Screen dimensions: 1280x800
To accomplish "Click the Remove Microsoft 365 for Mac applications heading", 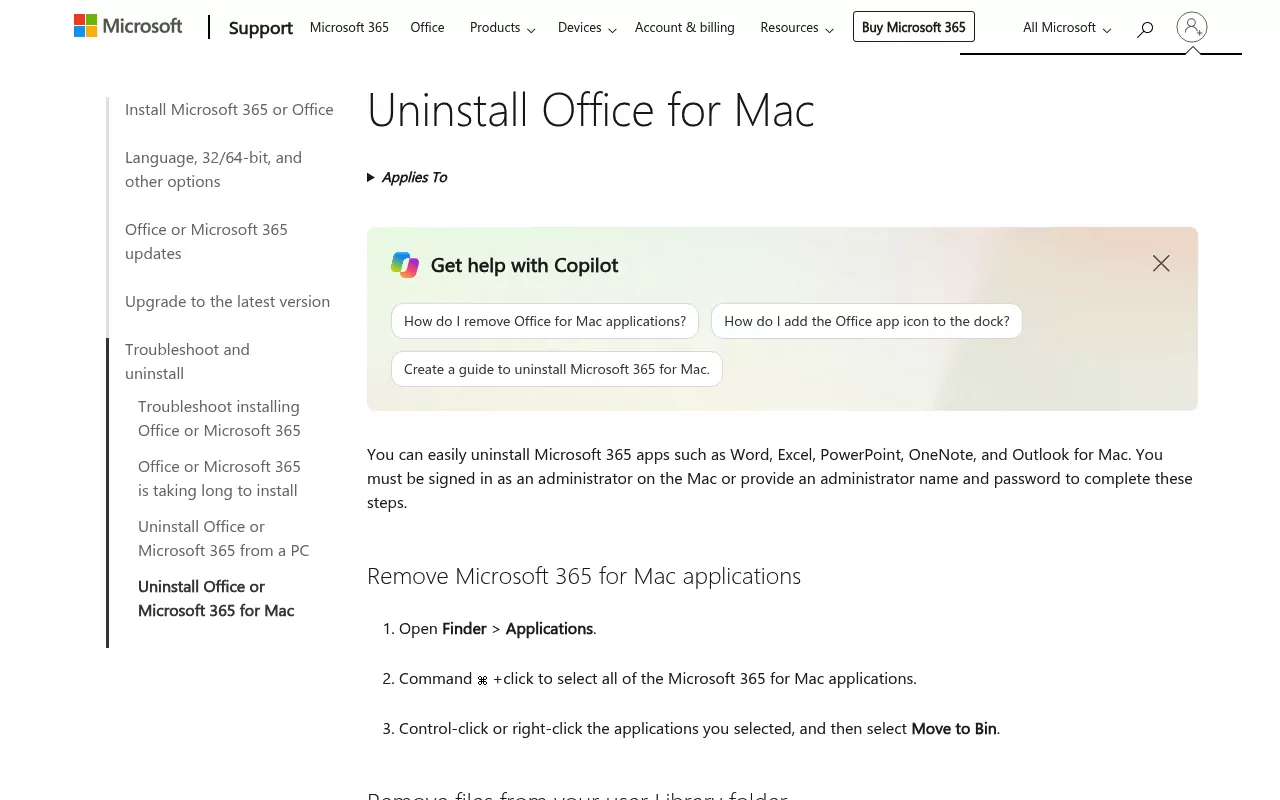I will click(x=584, y=576).
